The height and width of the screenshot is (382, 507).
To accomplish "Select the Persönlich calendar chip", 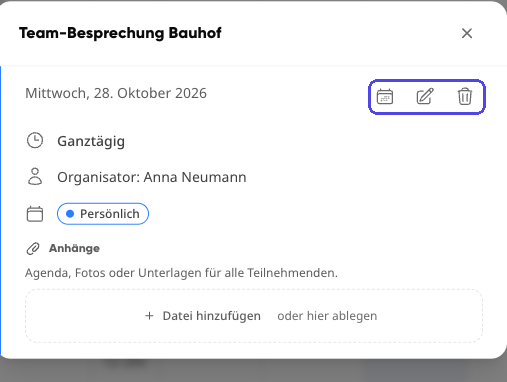I will click(103, 214).
